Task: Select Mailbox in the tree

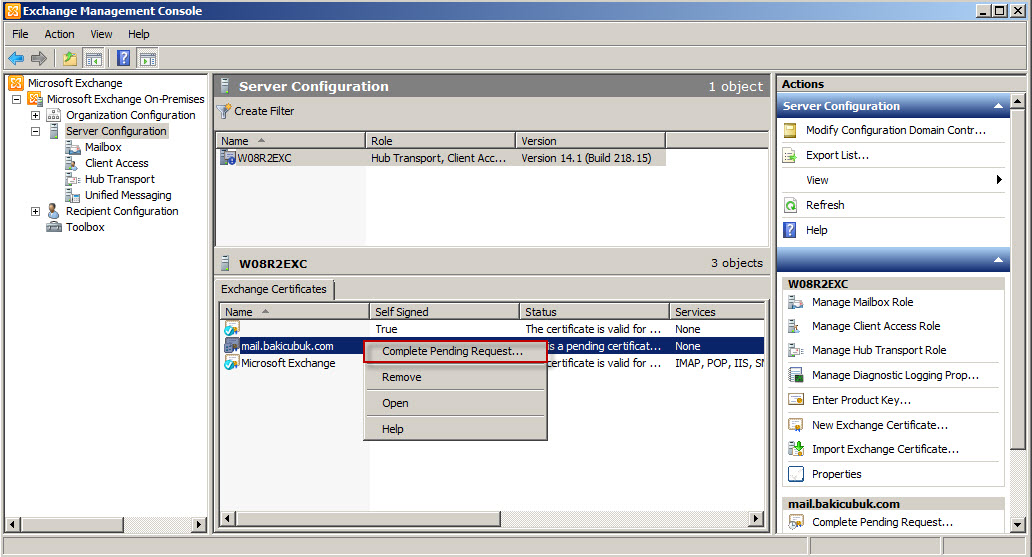Action: (103, 147)
